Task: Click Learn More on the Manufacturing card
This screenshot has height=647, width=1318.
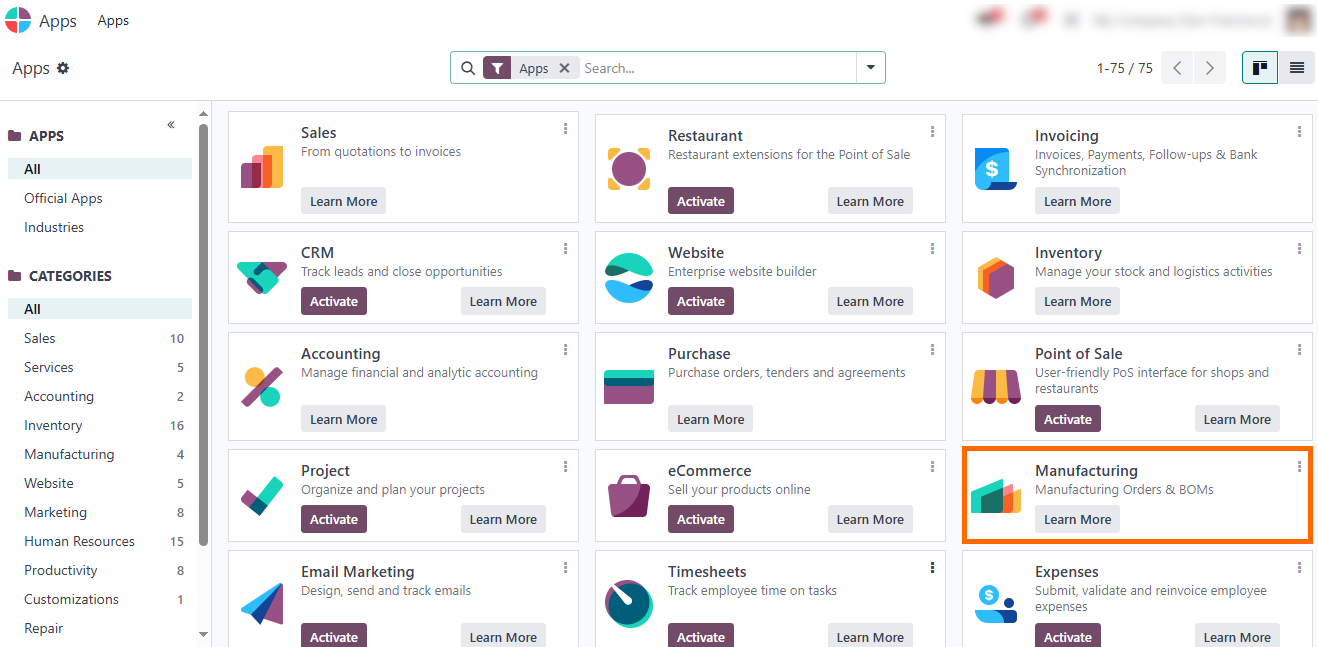Action: click(x=1078, y=519)
